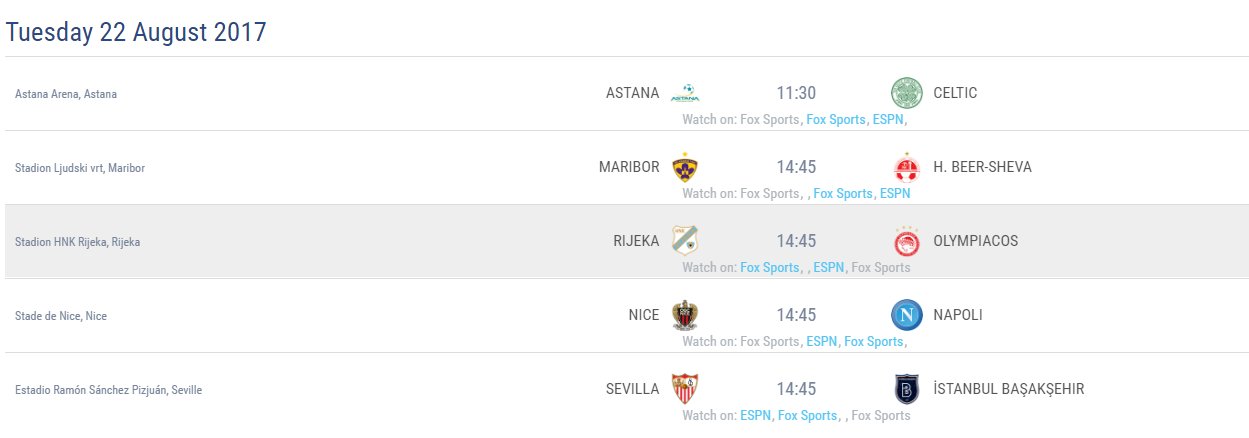Click the H. Beer-Sheva team badge

pos(906,167)
